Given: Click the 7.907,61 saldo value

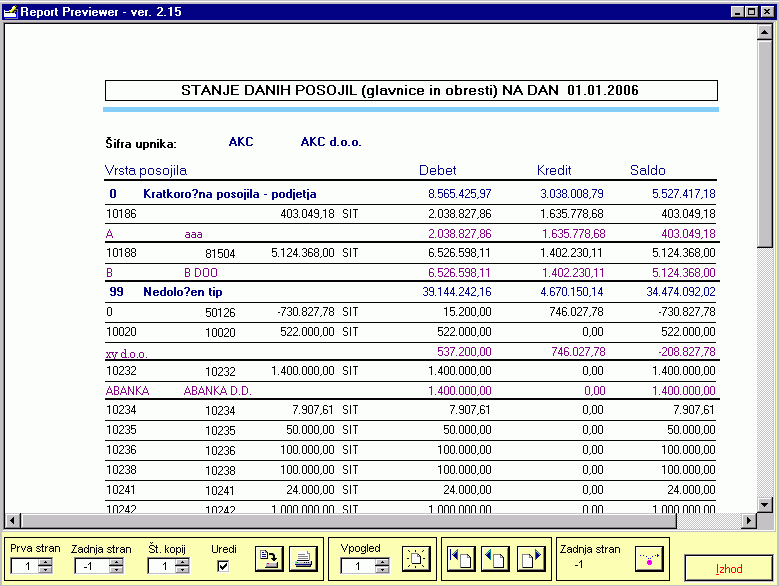Looking at the screenshot, I should click(694, 410).
